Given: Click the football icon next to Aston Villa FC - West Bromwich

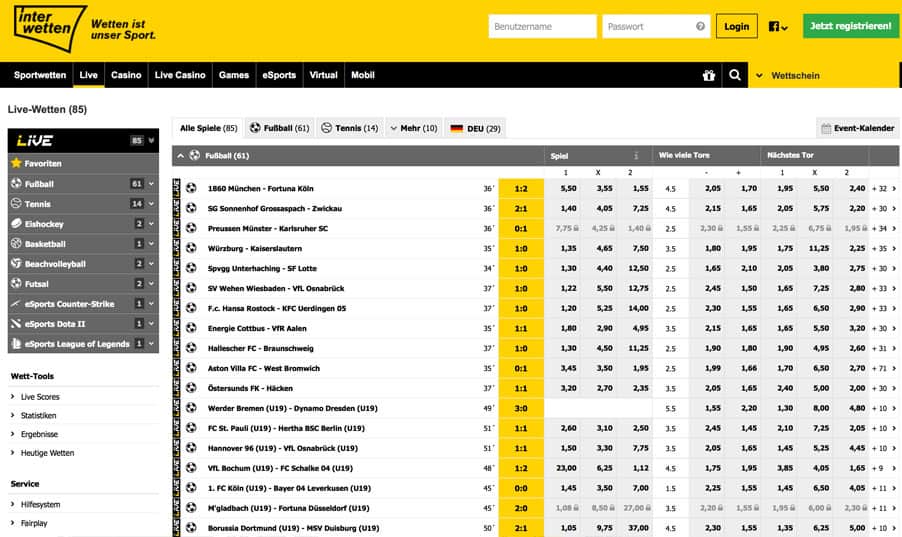Looking at the screenshot, I should pos(192,368).
